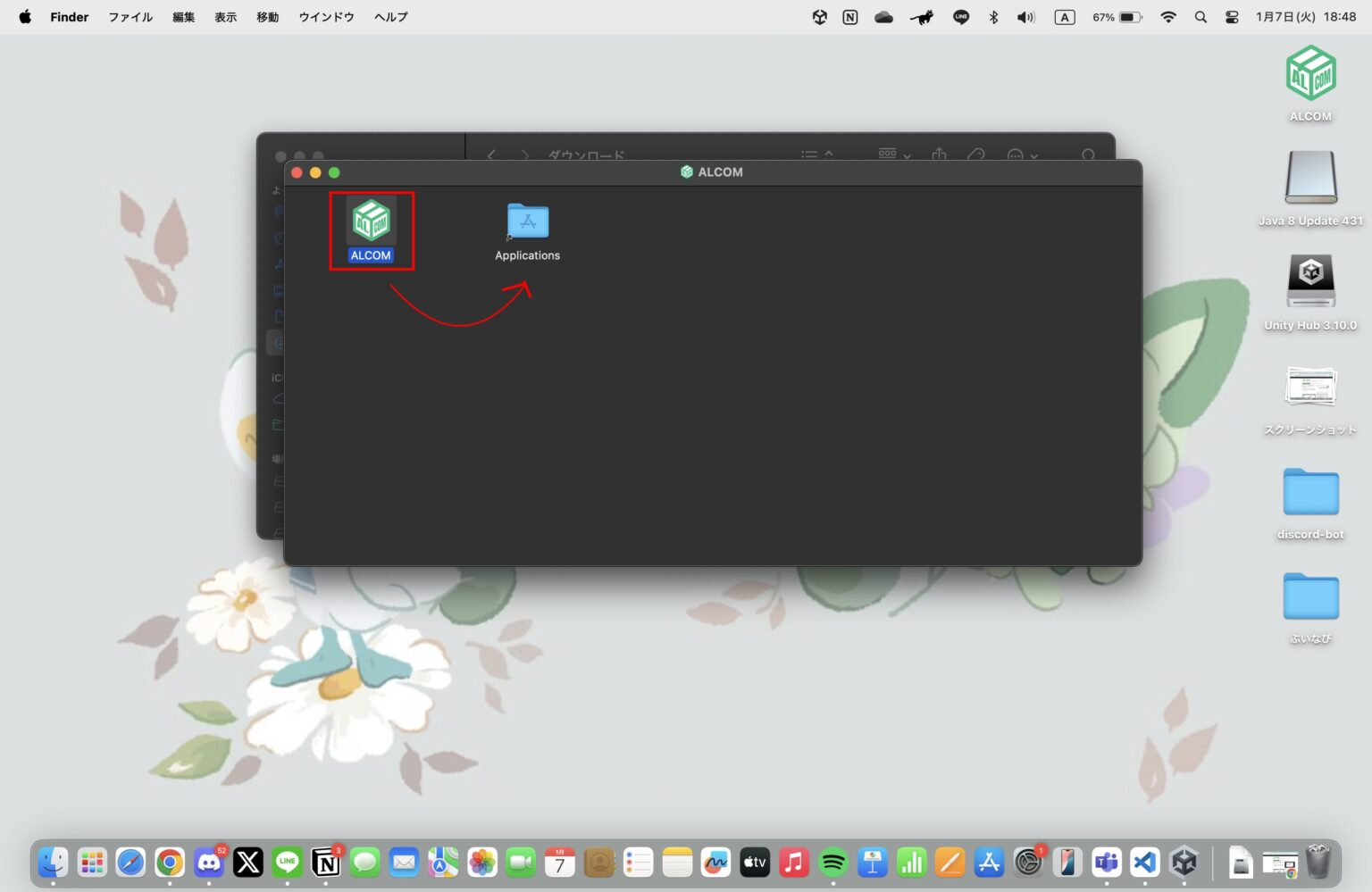Open Wi-Fi status menu

pyautogui.click(x=1167, y=17)
